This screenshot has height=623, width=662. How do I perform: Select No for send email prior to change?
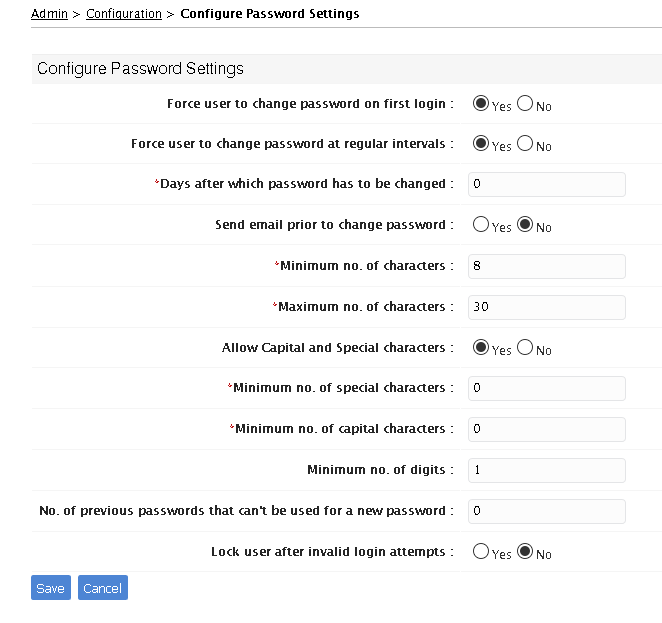(x=525, y=225)
